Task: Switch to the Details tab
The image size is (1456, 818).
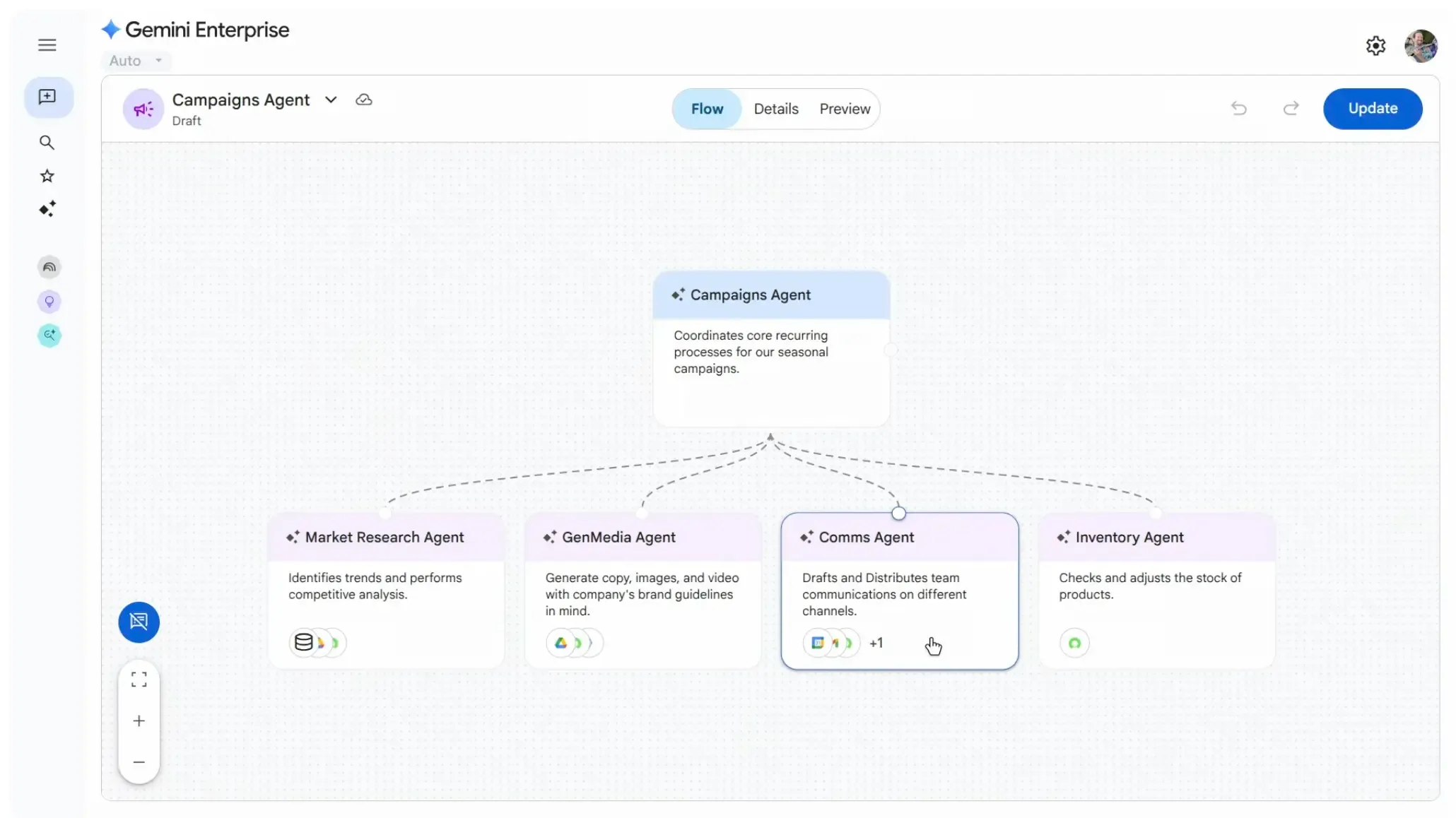Action: click(775, 109)
